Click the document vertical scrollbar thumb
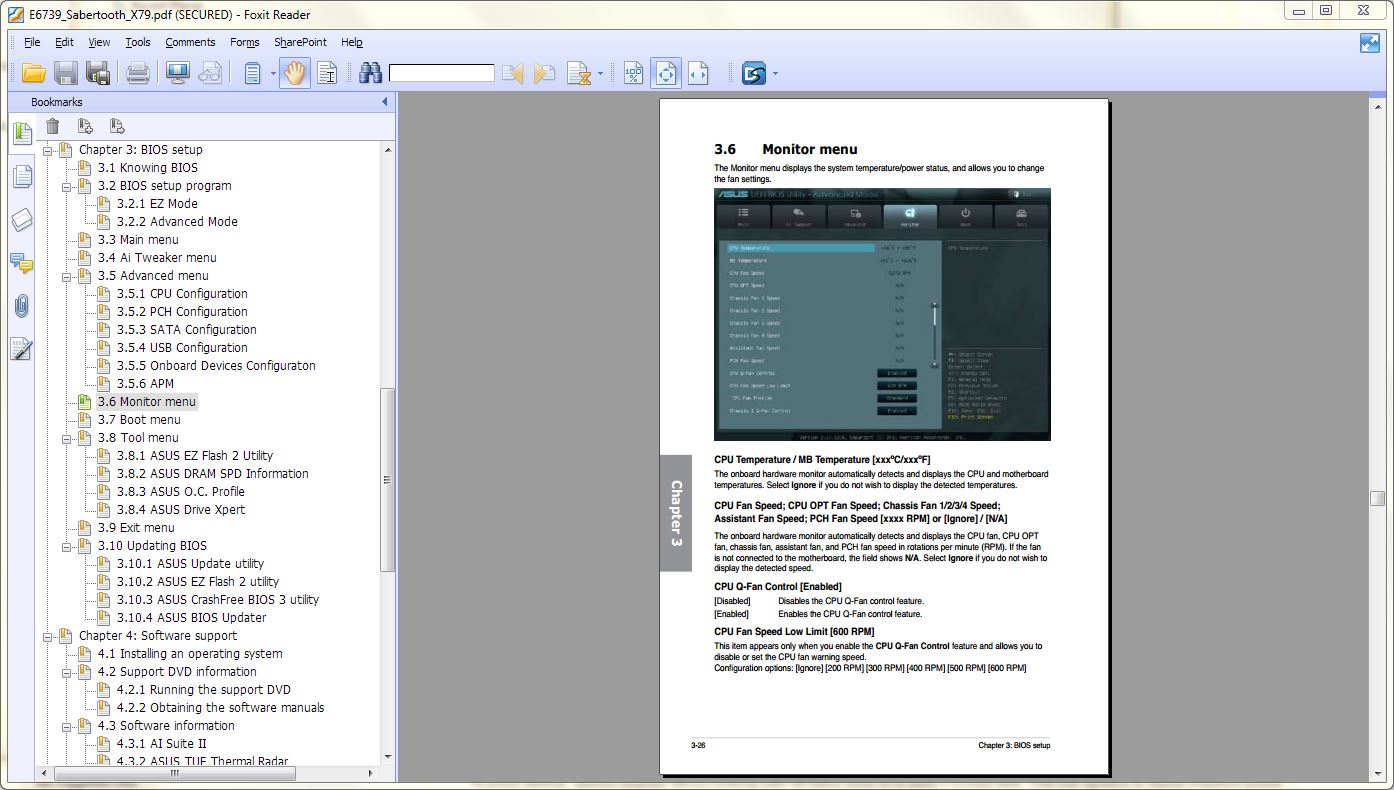The width and height of the screenshot is (1394, 790). pos(1377,499)
